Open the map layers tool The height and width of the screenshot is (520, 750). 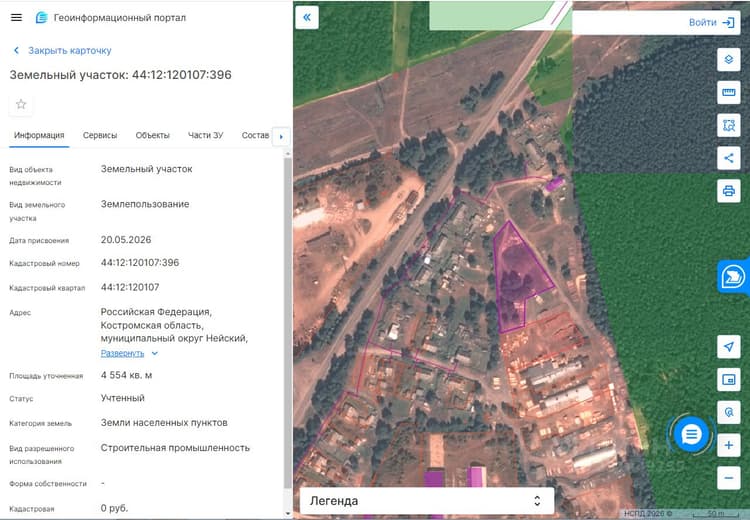(x=728, y=60)
